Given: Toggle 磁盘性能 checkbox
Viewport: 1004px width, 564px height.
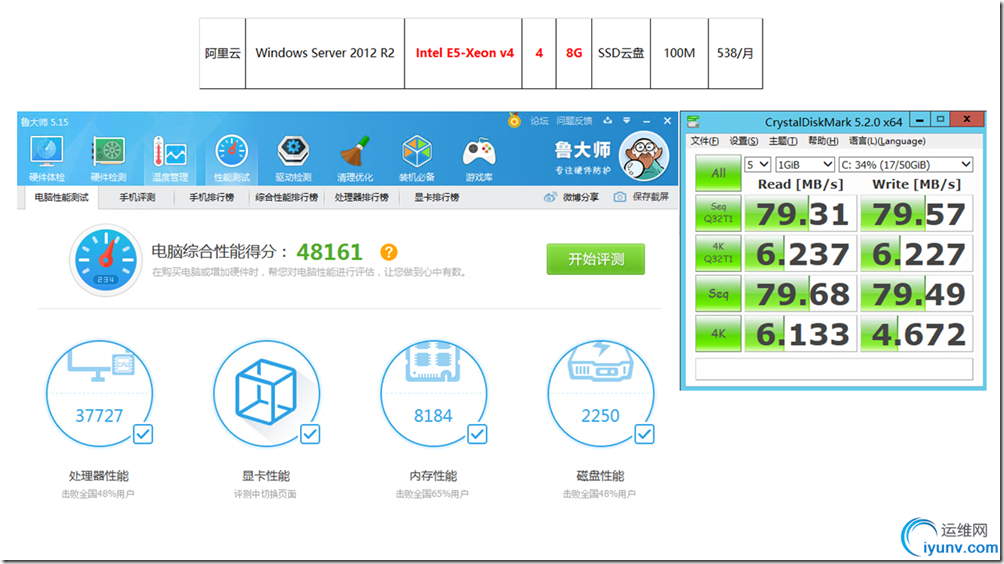Looking at the screenshot, I should (644, 434).
